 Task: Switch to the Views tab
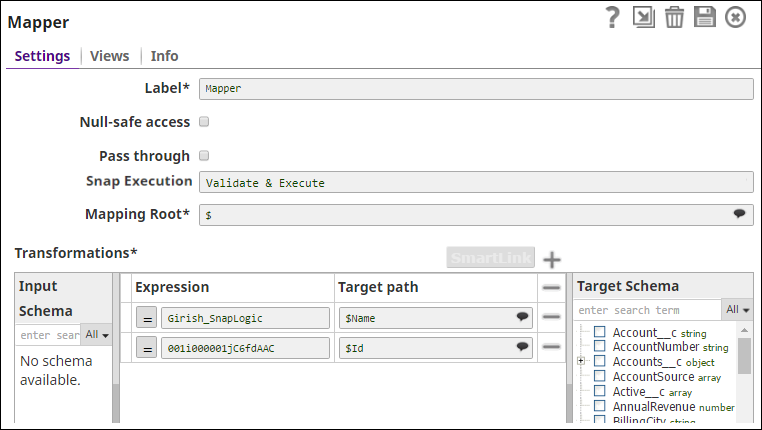(x=110, y=56)
